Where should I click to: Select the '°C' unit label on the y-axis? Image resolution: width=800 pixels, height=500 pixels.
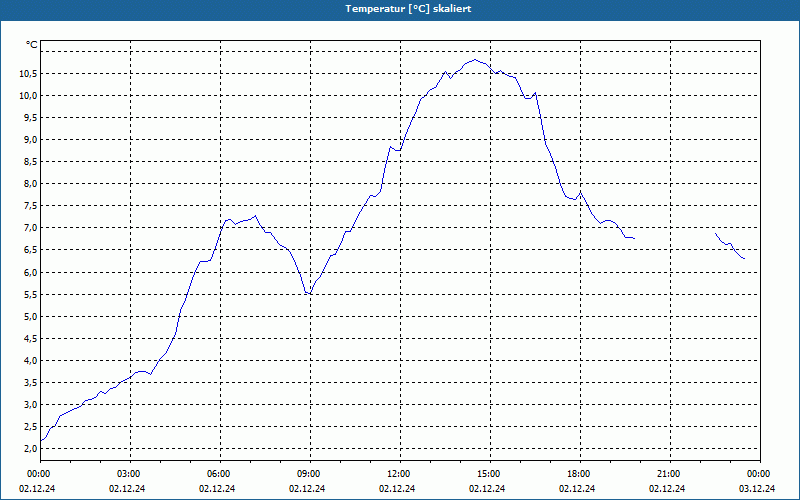click(32, 45)
